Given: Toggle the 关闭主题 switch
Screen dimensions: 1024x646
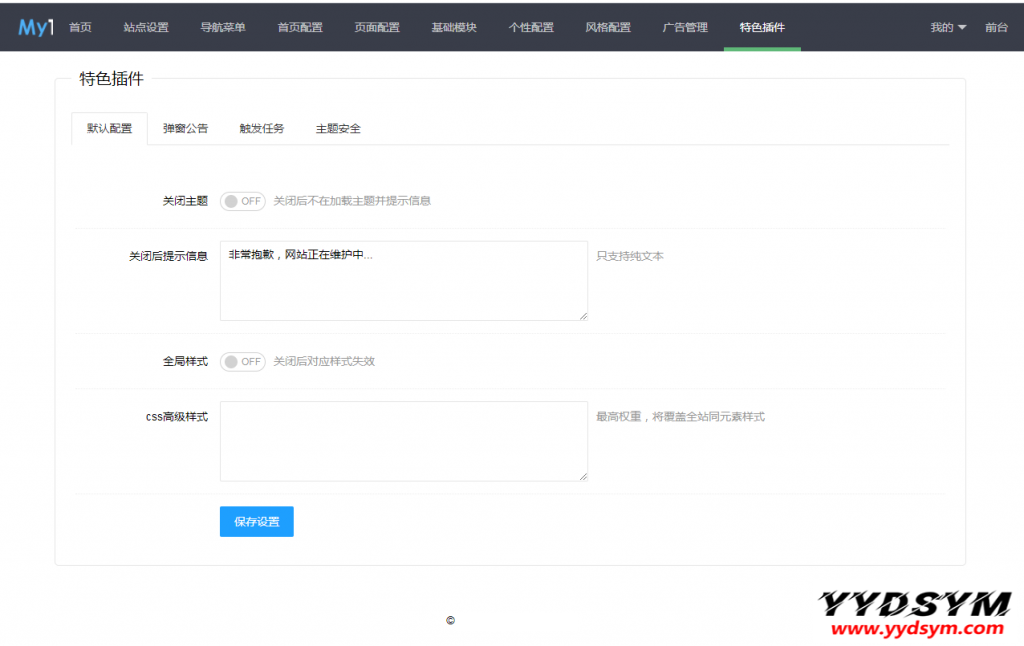Looking at the screenshot, I should tap(242, 201).
